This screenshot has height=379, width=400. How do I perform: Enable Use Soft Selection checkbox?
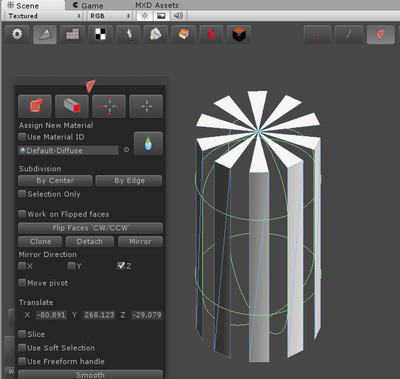pyautogui.click(x=22, y=348)
